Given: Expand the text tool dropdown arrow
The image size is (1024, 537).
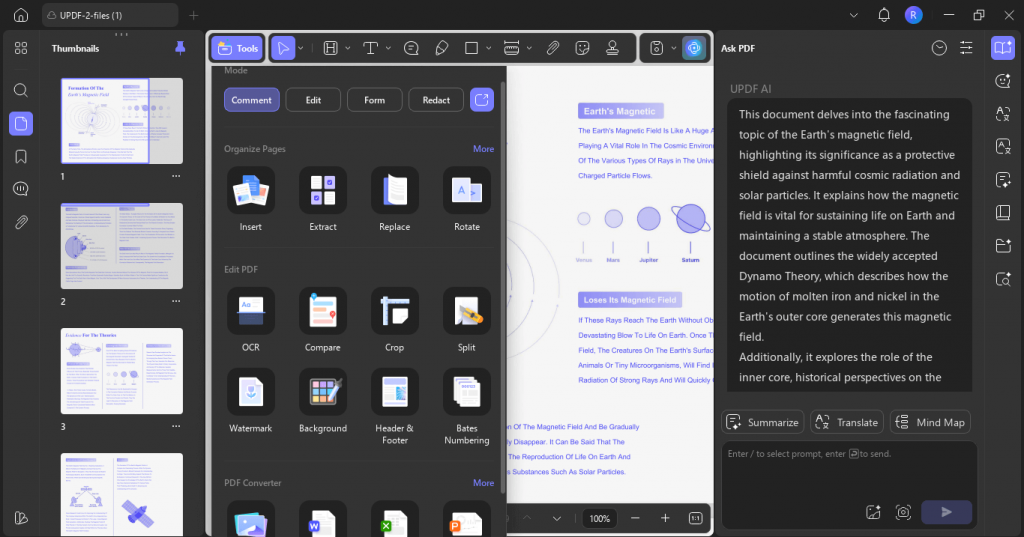Looking at the screenshot, I should tap(388, 48).
